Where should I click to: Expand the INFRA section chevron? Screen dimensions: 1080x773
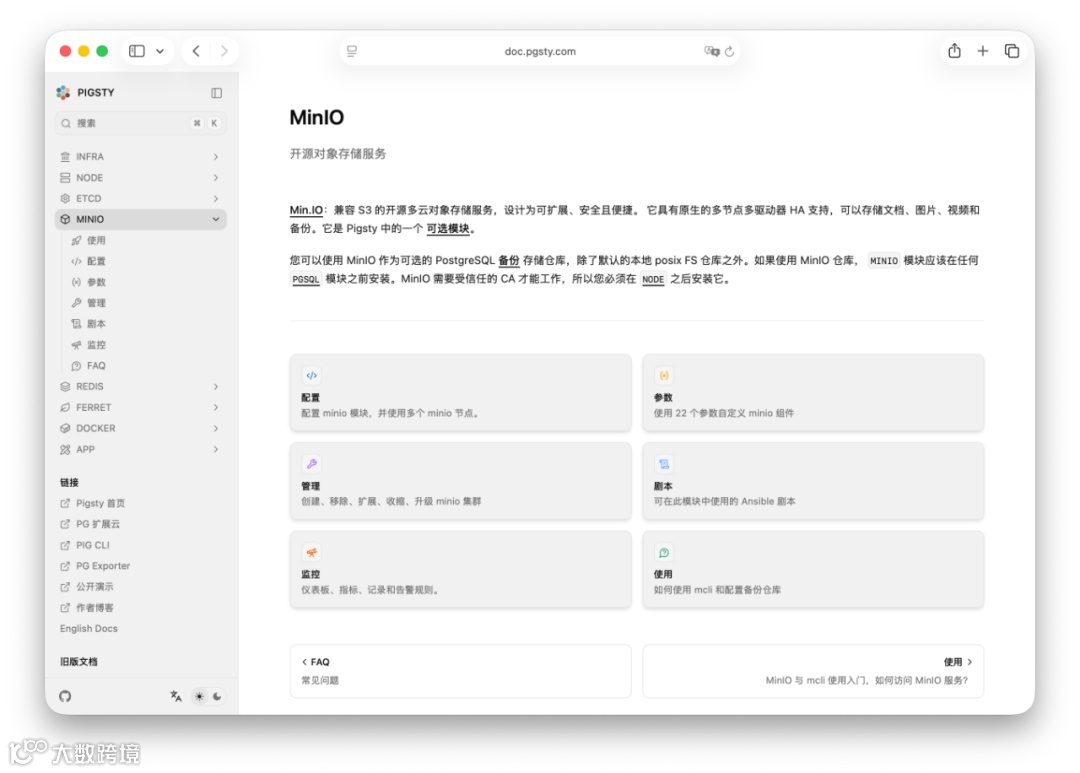coord(216,157)
